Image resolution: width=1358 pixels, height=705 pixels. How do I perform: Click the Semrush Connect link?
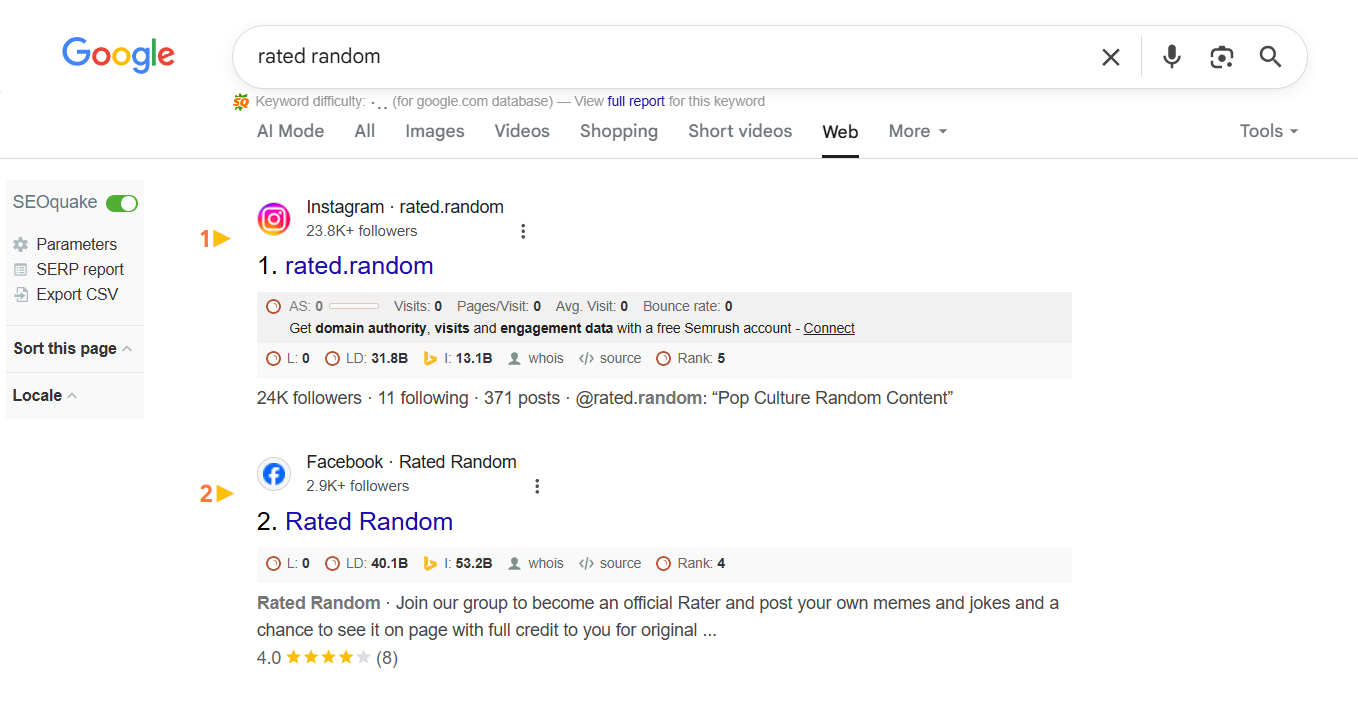(x=829, y=328)
